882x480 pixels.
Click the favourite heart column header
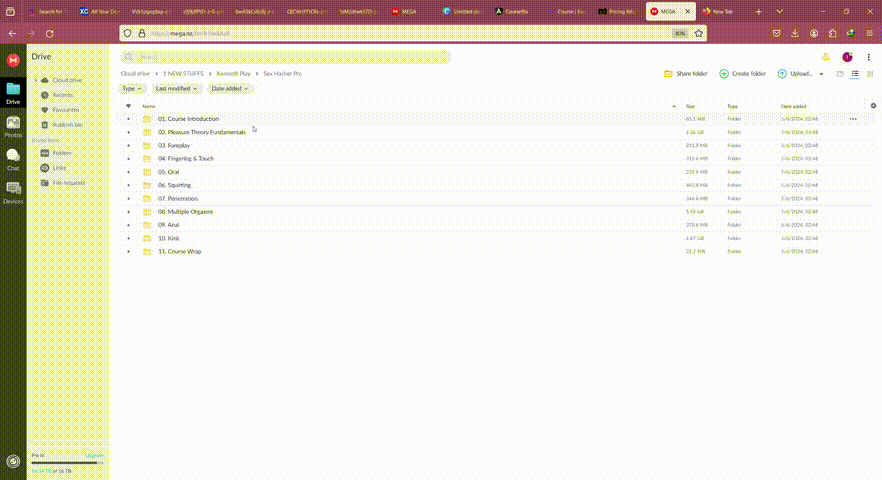click(x=128, y=106)
